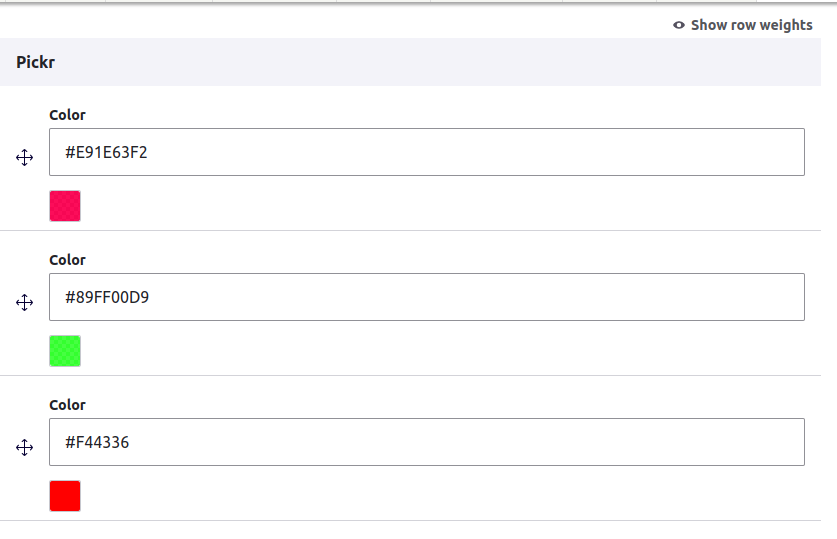Place cursor on the #89FF00D9 hex text
The width and height of the screenshot is (837, 539).
tap(107, 297)
